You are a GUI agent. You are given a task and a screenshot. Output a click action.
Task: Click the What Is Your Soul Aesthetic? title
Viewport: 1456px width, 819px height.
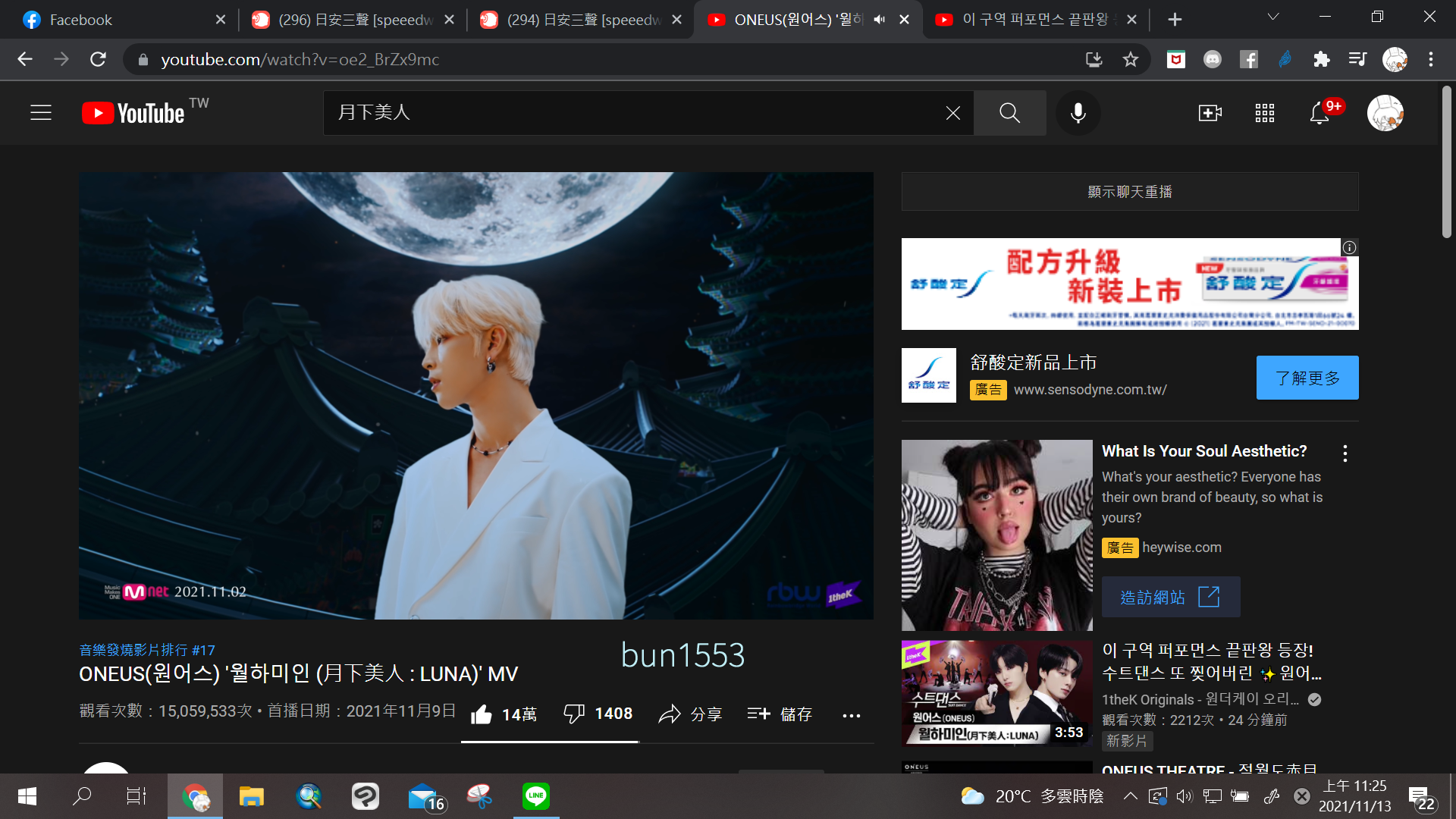click(1204, 451)
